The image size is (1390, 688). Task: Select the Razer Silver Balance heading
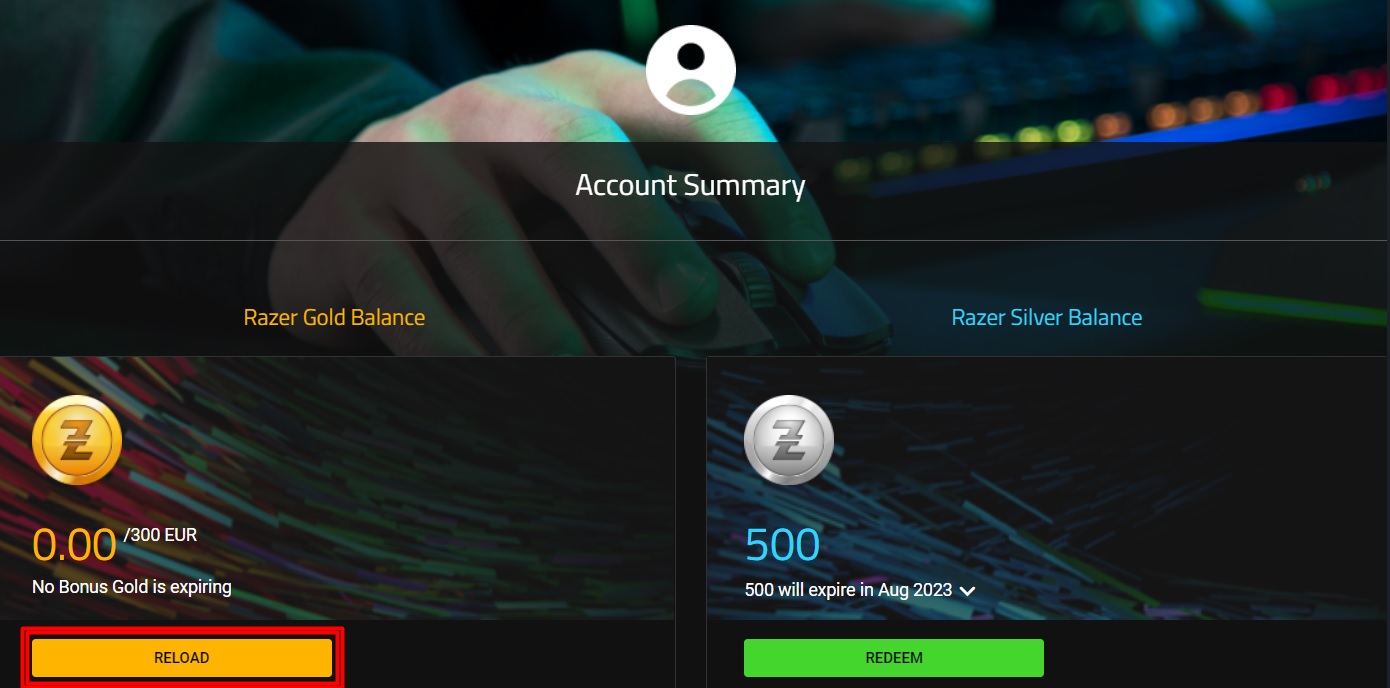[1046, 318]
